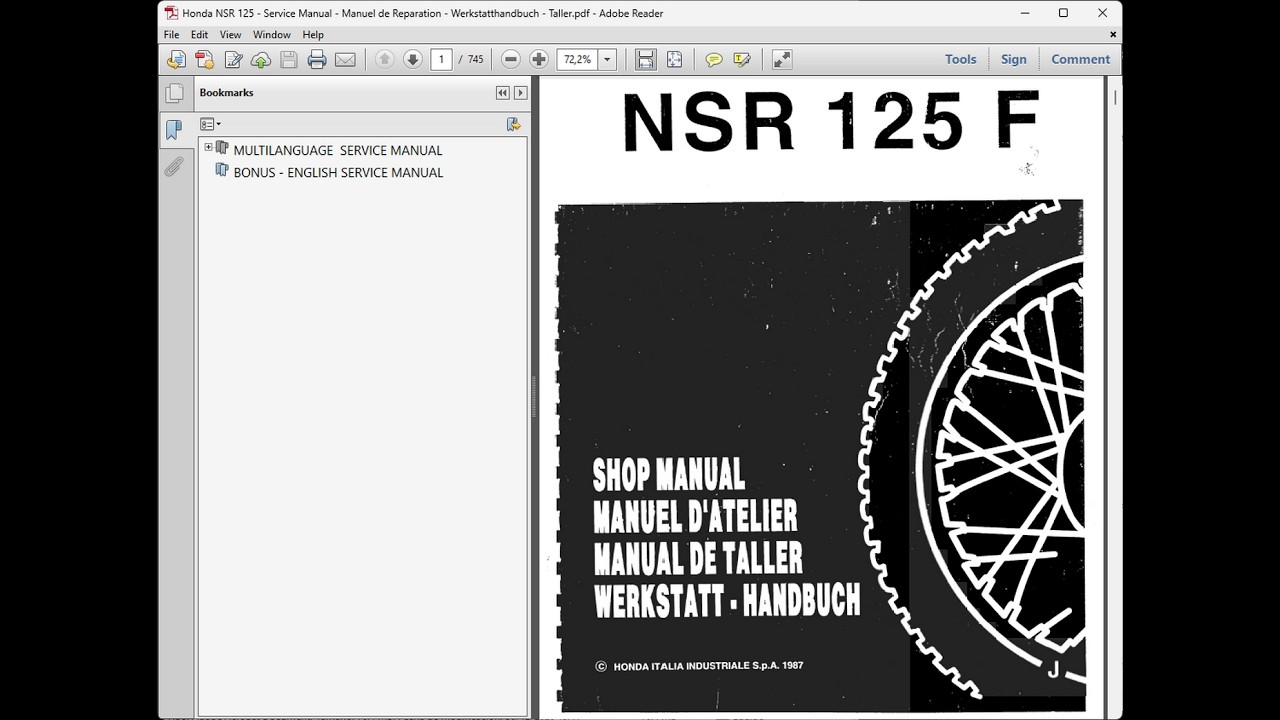Click the Create PDF online icon
Screen dimensions: 1280x720
tap(204, 60)
